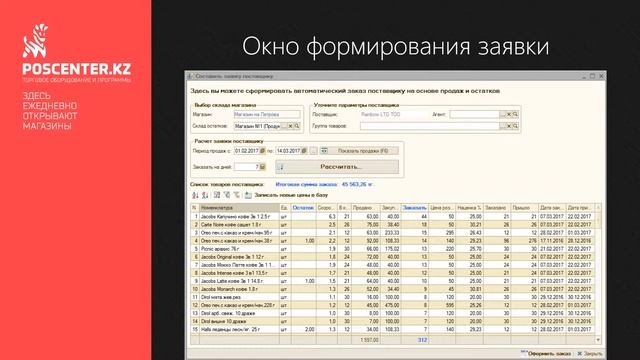Click the Рассчитать... button

click(337, 167)
